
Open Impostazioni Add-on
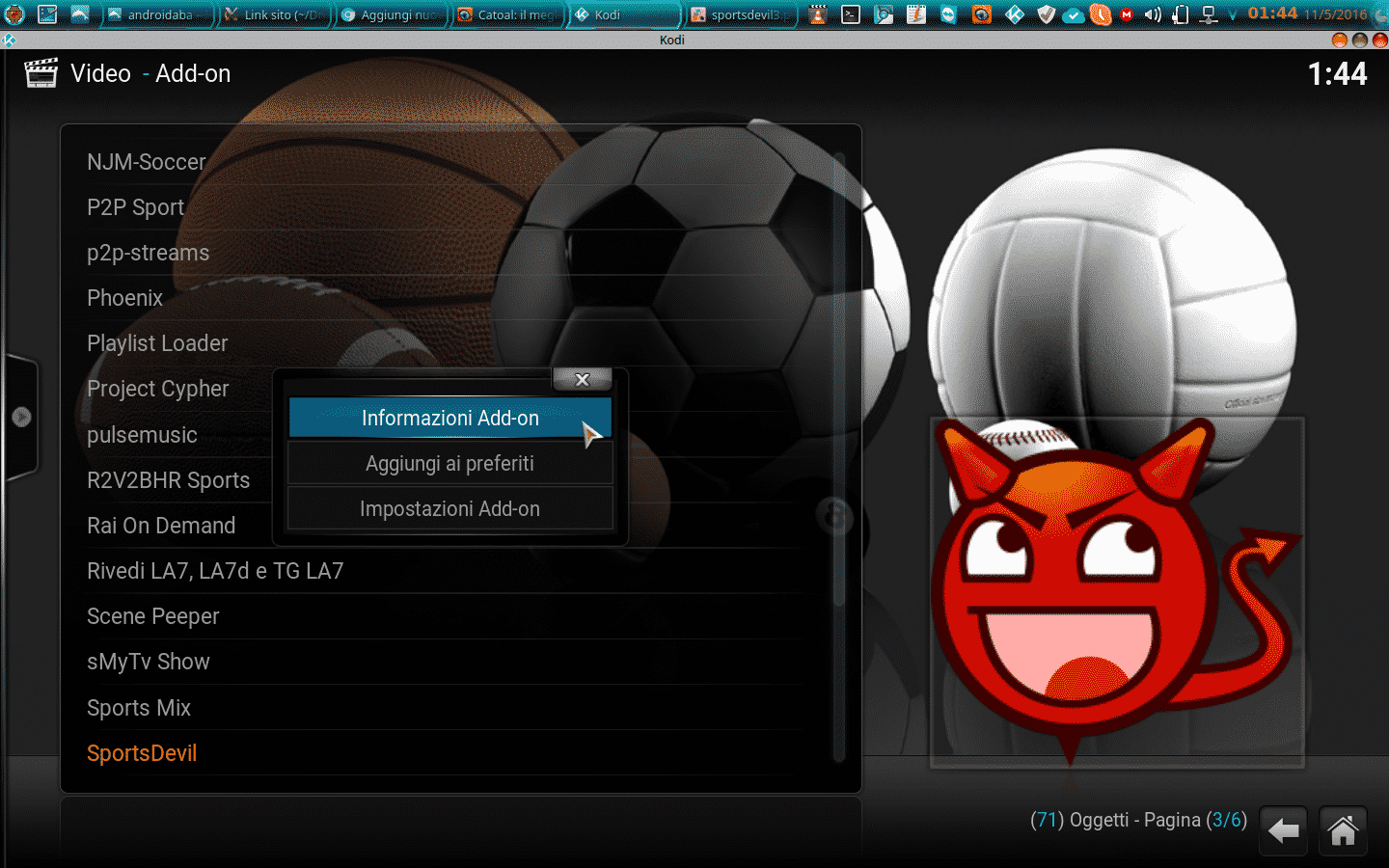450,508
